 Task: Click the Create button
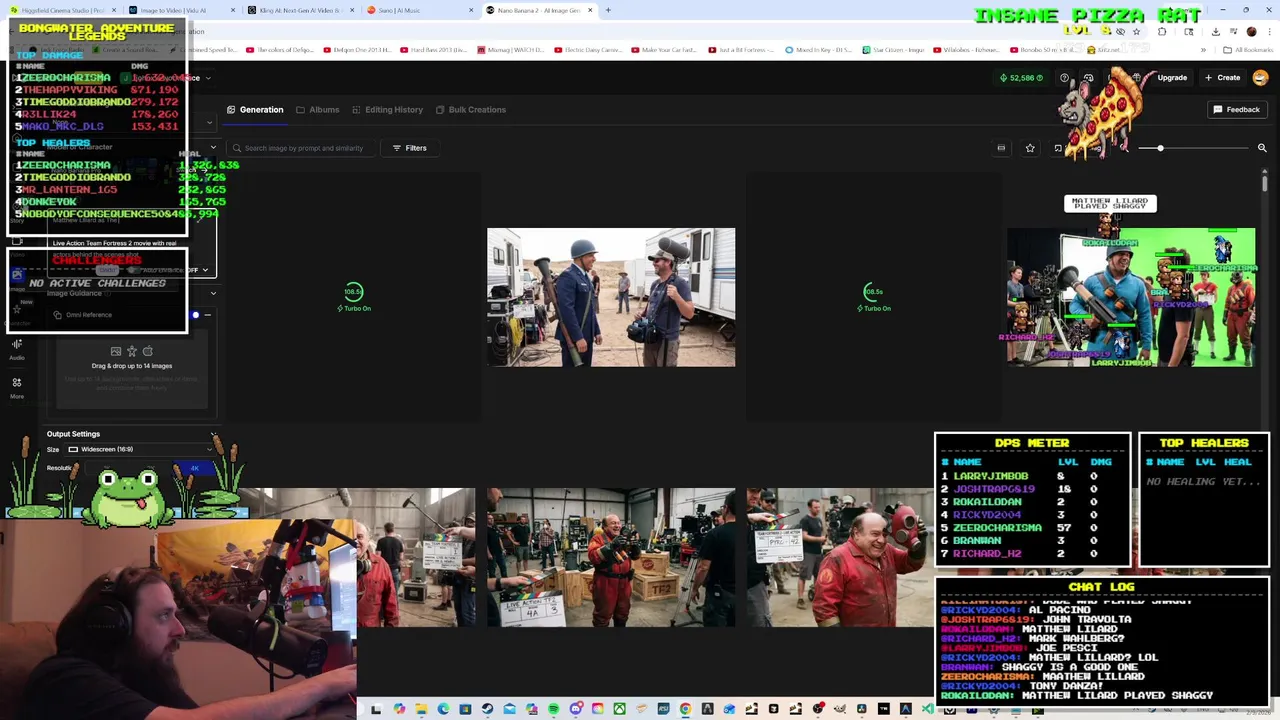(x=1223, y=78)
